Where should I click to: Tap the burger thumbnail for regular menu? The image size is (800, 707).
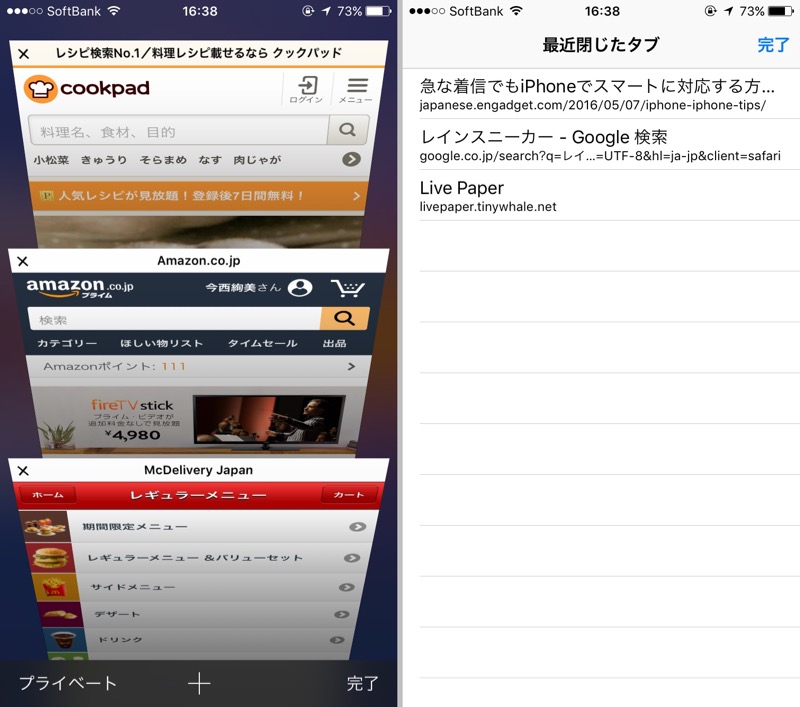click(50, 558)
